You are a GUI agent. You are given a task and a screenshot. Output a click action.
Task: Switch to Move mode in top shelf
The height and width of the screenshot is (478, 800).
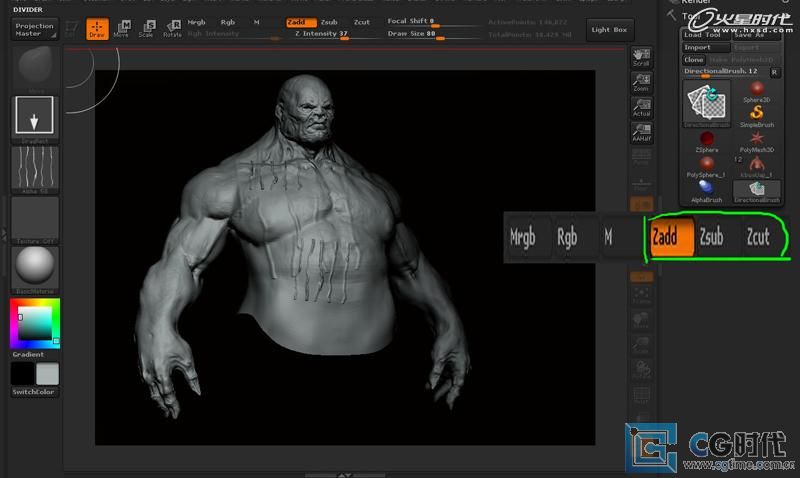pyautogui.click(x=121, y=29)
